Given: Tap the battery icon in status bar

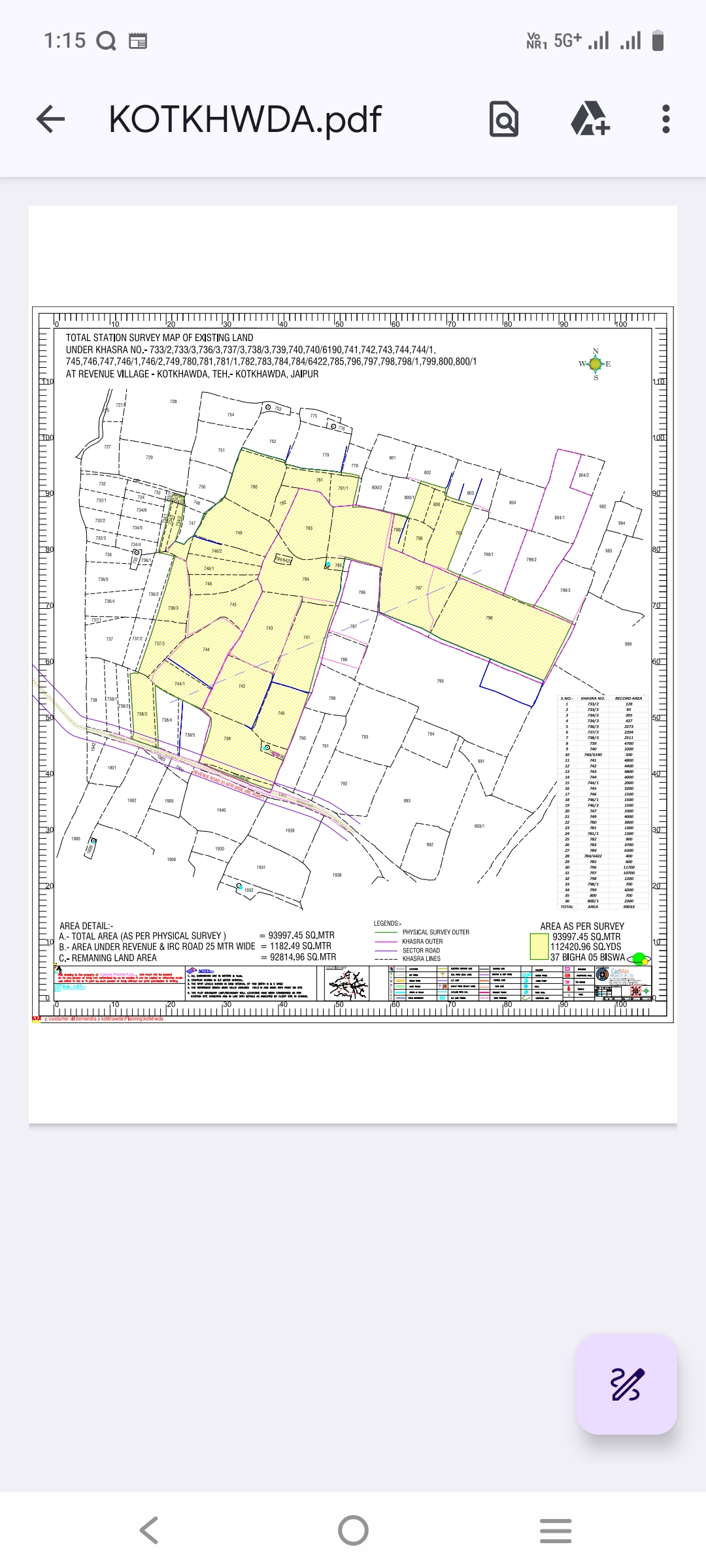Looking at the screenshot, I should pyautogui.click(x=658, y=41).
